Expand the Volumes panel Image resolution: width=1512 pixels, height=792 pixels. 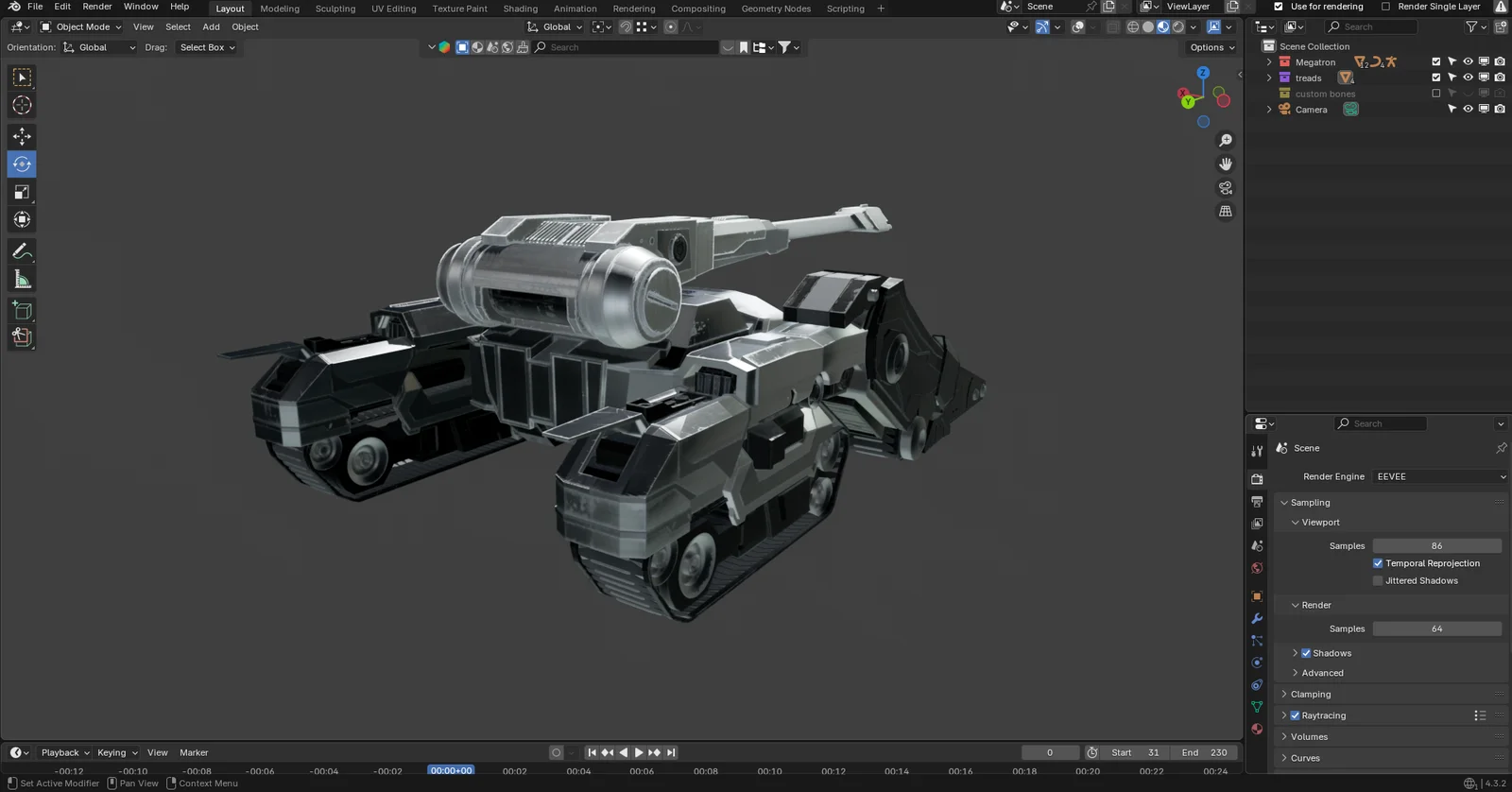(x=1309, y=736)
